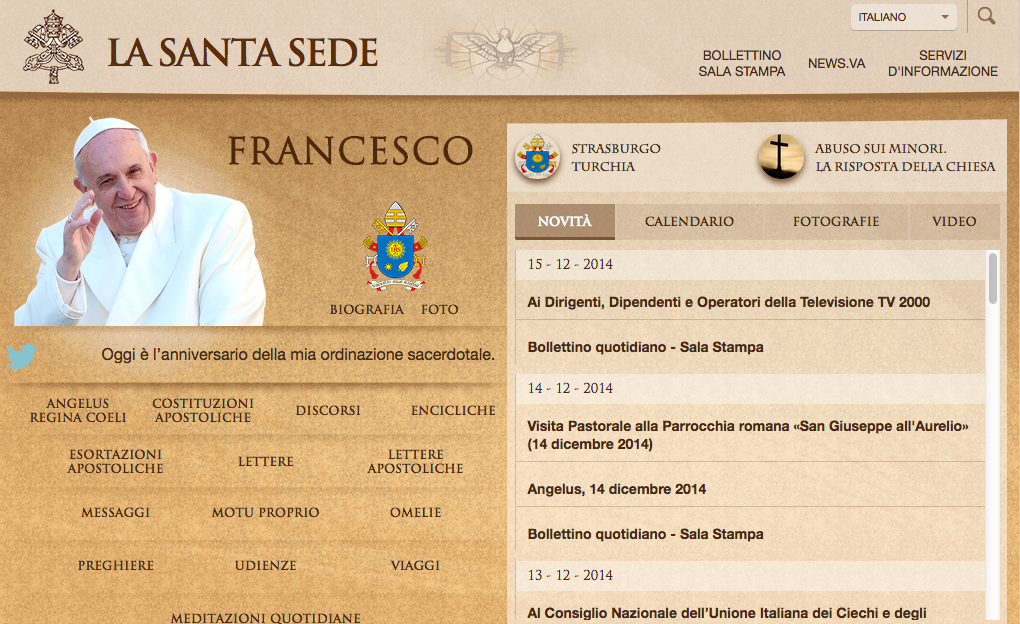Open the Televisione TV 2000 news item
The image size is (1020, 624).
pos(729,302)
